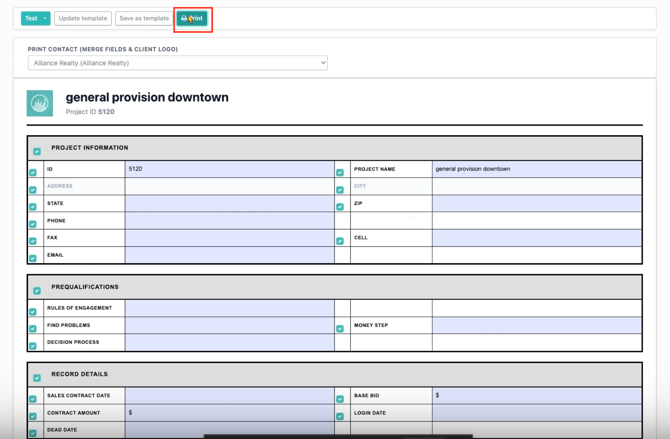Uncheck the Project Name checkbox

coord(340,173)
